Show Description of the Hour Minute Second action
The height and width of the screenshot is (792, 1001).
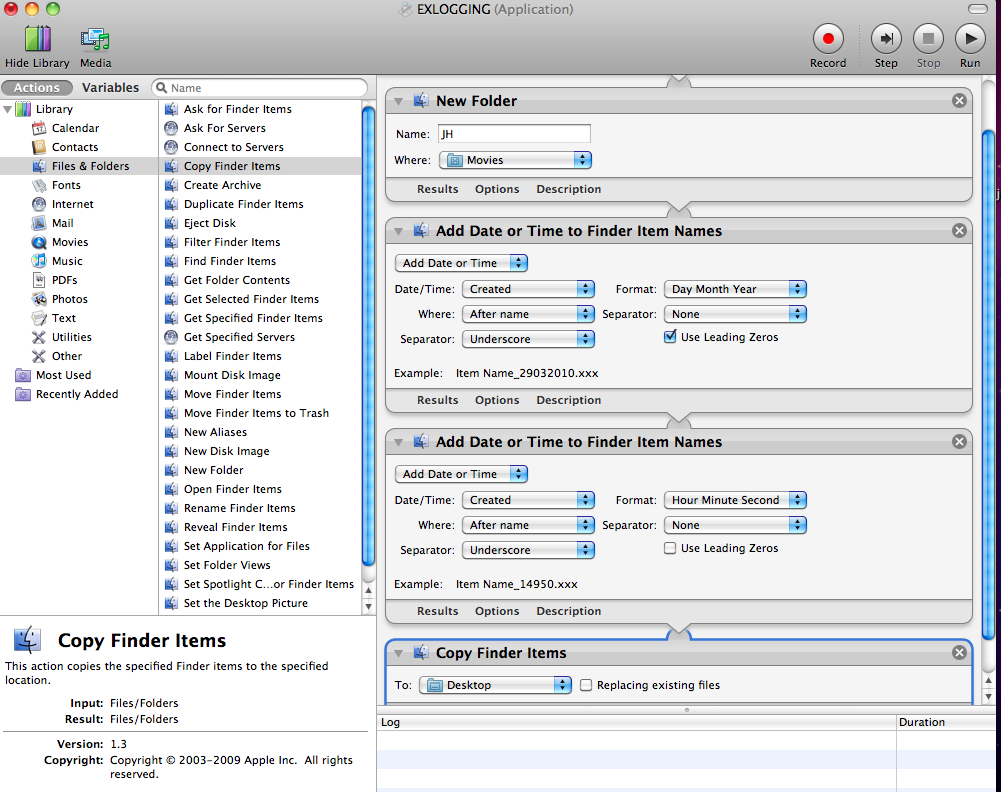[x=568, y=611]
